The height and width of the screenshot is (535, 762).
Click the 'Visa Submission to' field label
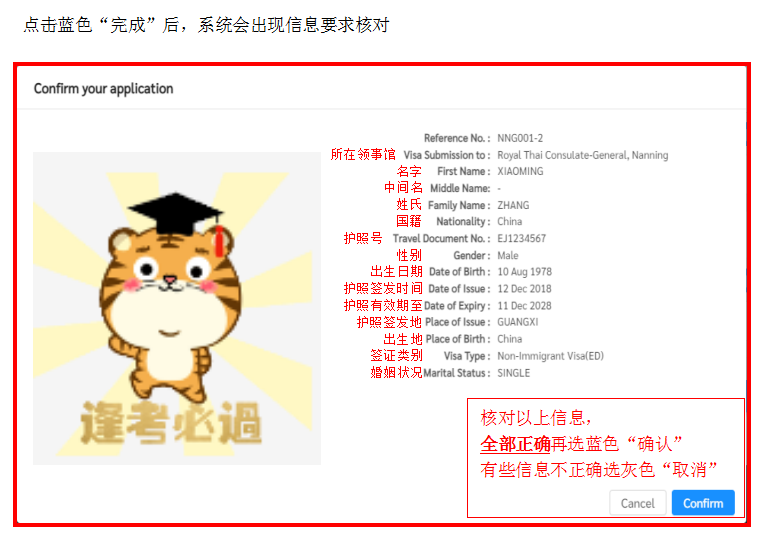pos(446,155)
